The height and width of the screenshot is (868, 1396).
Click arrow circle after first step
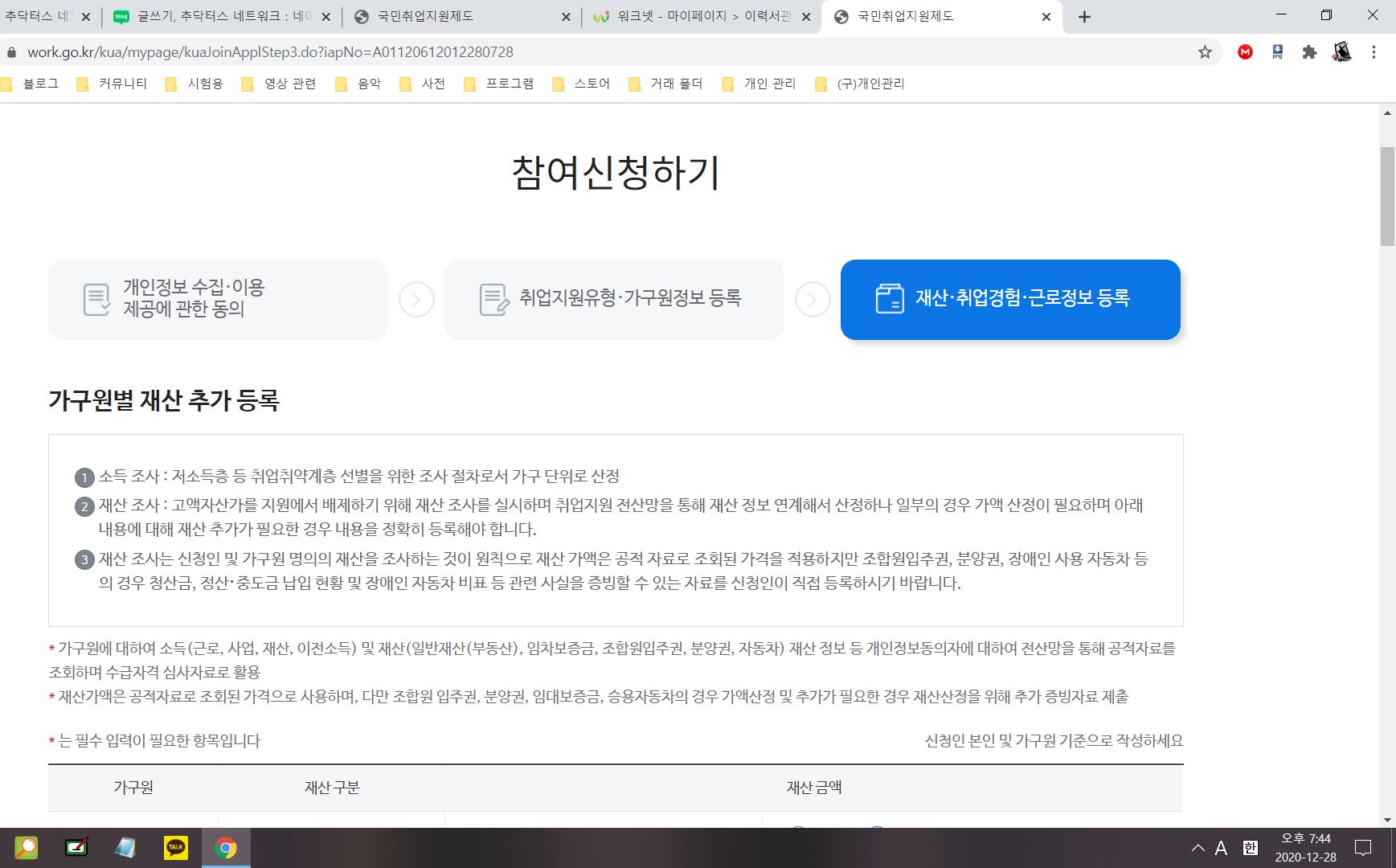[416, 300]
